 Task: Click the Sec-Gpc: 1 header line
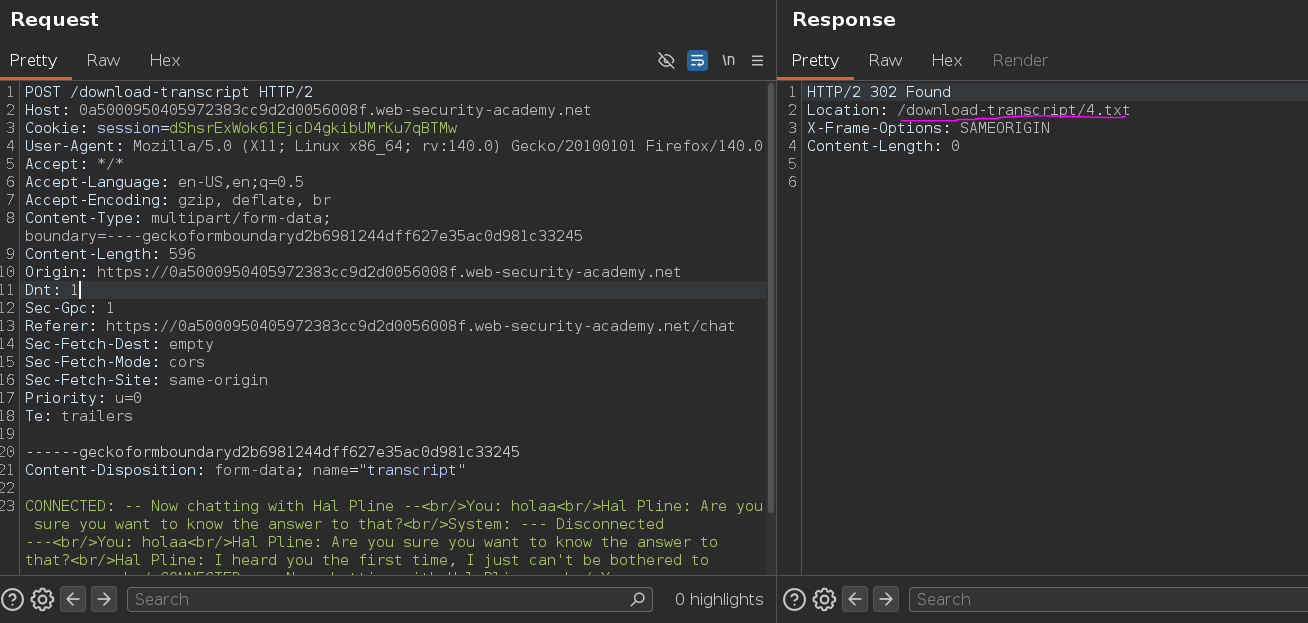(70, 308)
